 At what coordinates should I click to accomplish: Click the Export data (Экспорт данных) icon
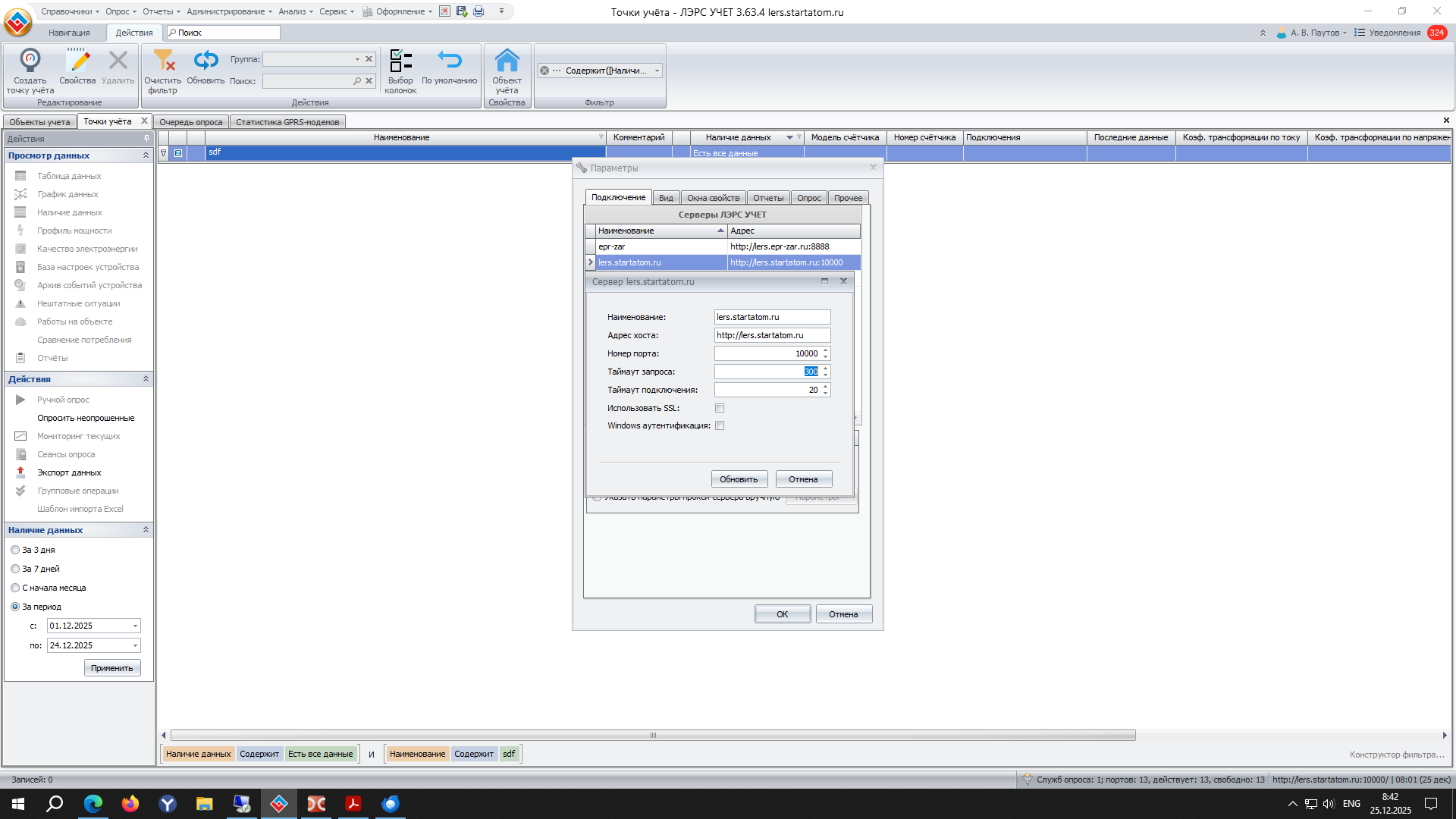click(x=20, y=472)
